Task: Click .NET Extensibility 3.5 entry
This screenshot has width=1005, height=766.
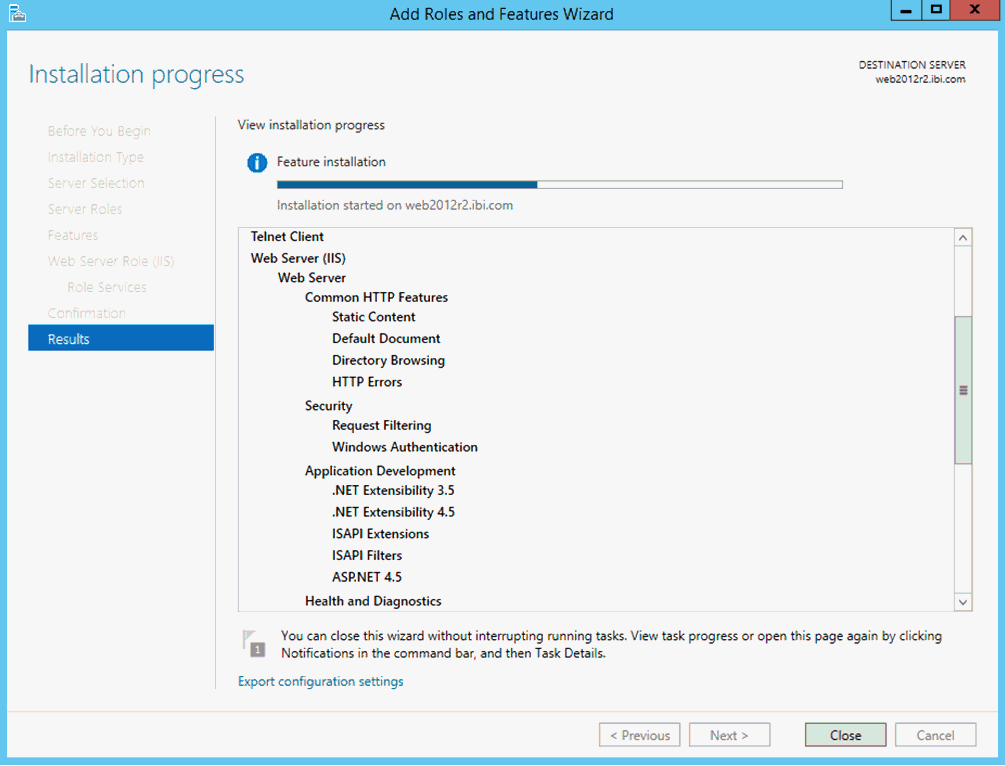Action: coord(393,490)
